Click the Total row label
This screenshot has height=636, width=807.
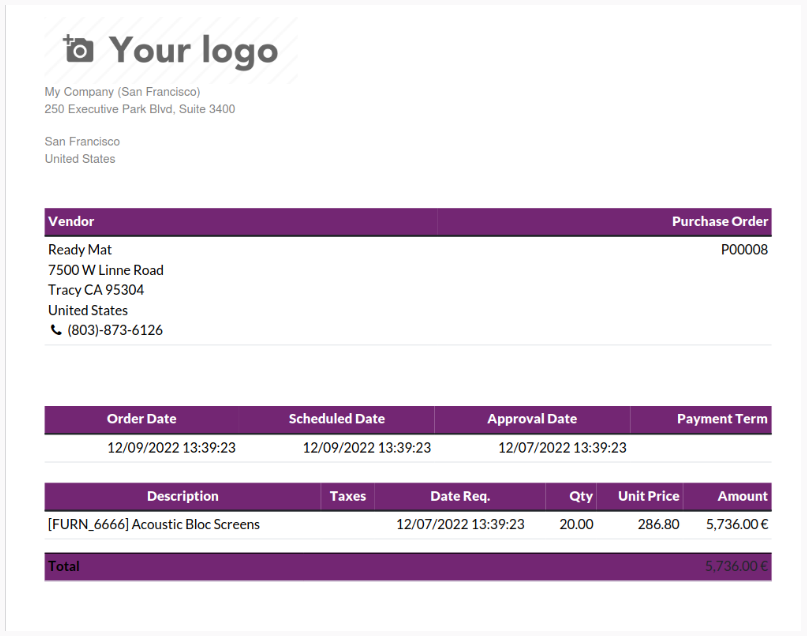click(x=64, y=566)
